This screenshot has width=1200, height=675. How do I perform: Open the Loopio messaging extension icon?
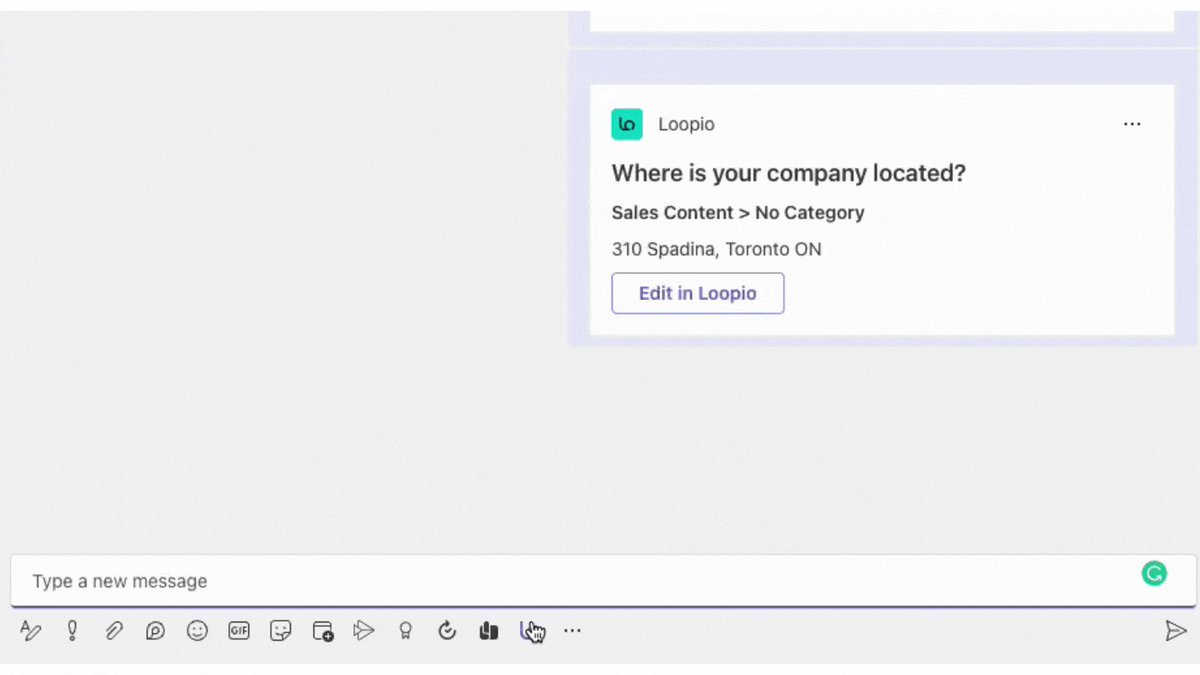click(529, 631)
